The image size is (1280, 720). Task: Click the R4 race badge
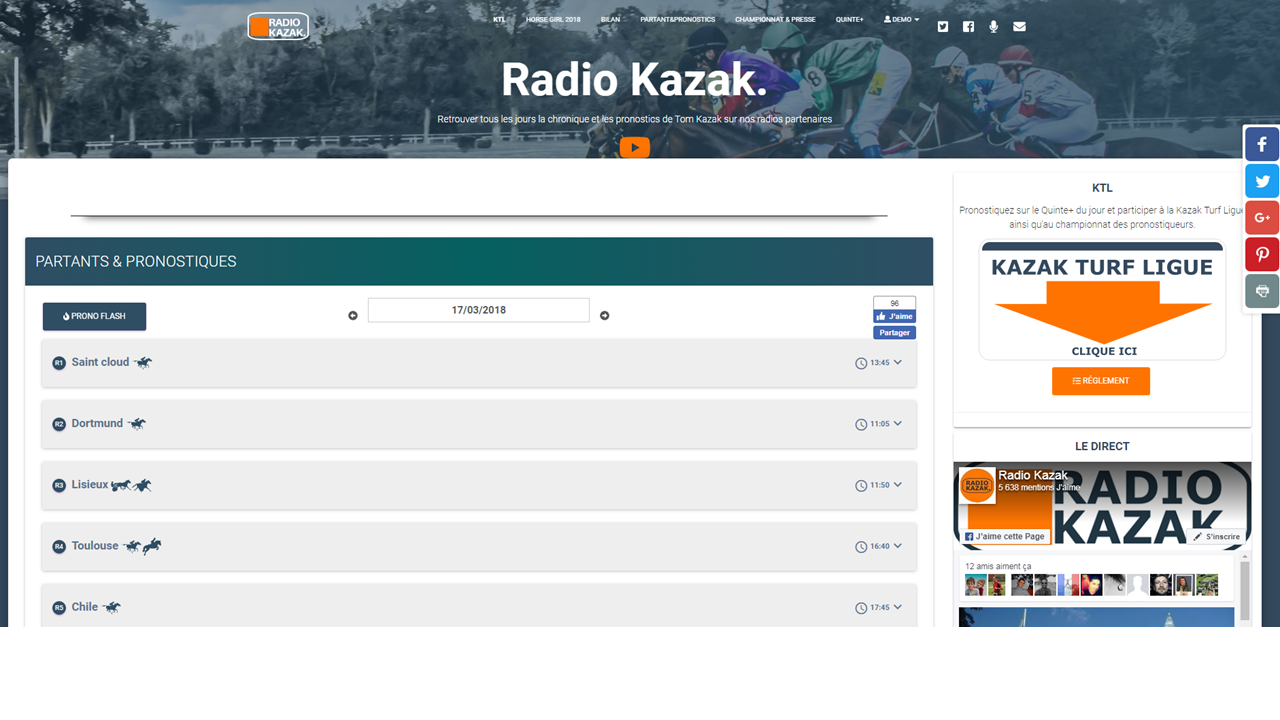coord(59,547)
